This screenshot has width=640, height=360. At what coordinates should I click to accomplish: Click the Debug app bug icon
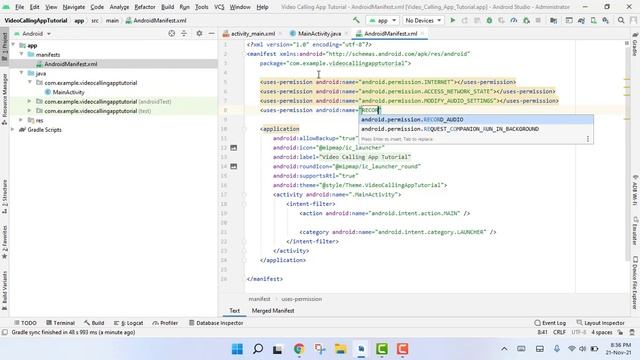coord(489,20)
